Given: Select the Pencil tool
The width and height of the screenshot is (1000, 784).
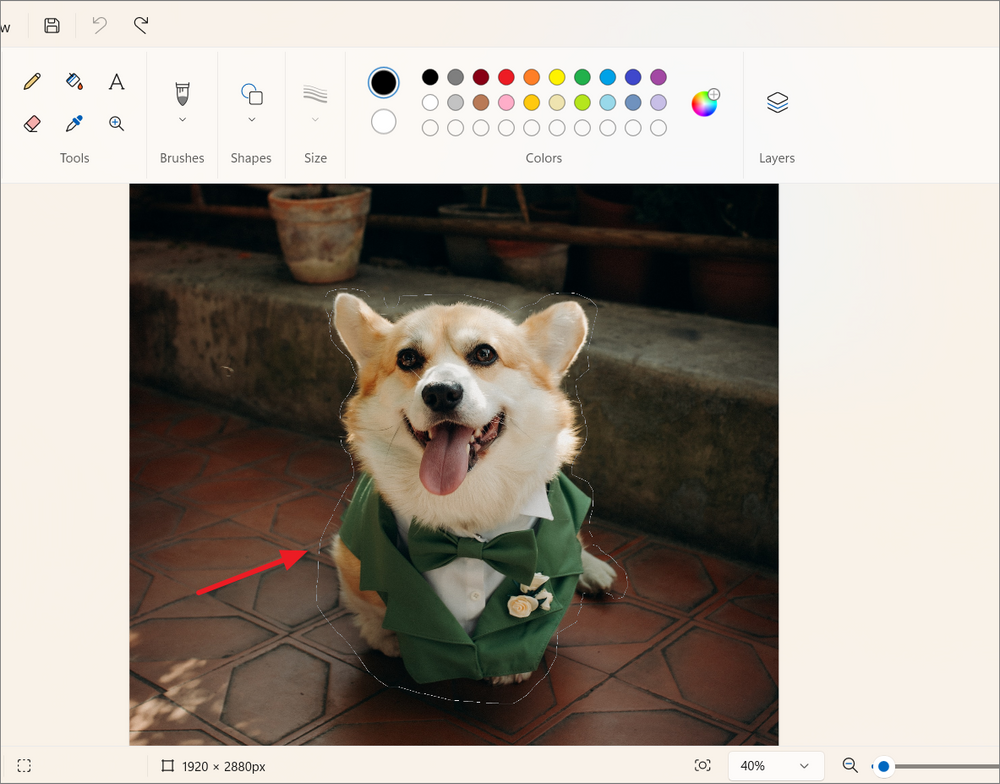Looking at the screenshot, I should 32,81.
